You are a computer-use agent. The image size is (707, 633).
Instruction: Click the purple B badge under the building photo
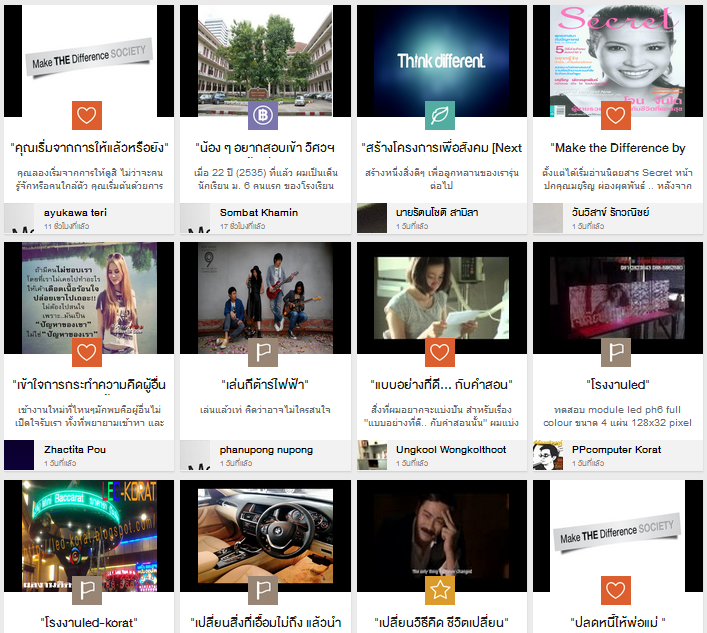263,116
